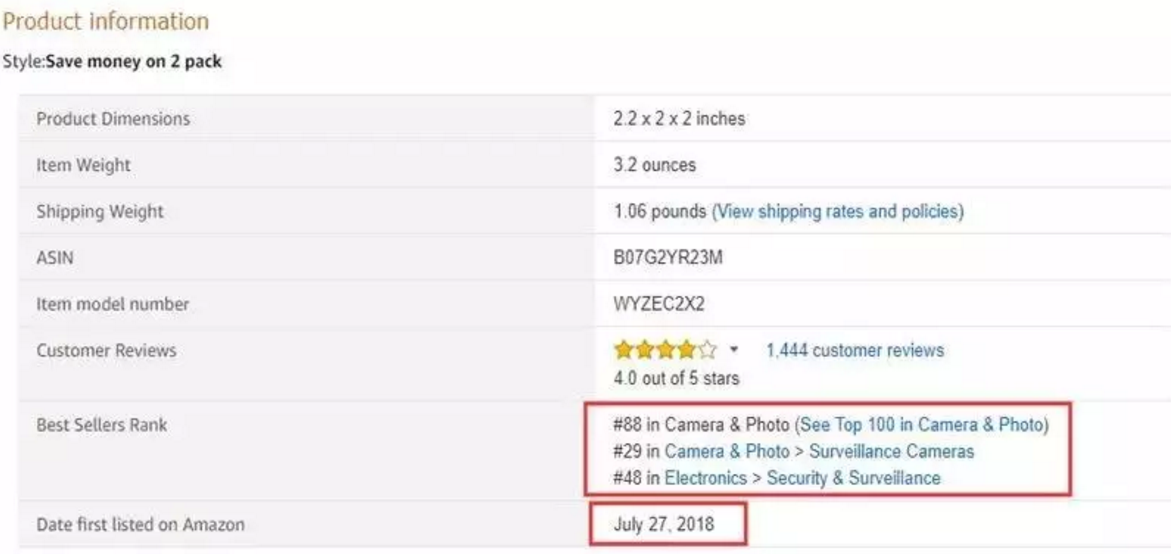Expand the ratings dropdown arrow beside stars

[x=734, y=350]
